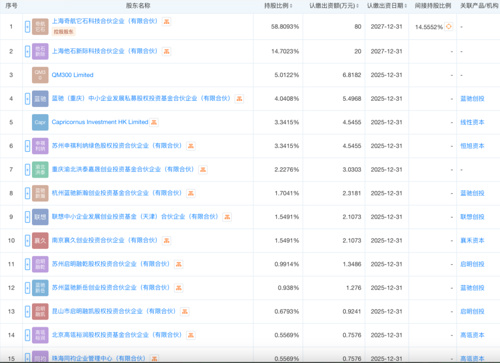Open row 1 controlling shareholder company link
Viewport: 500px width, 363px height.
(x=104, y=21)
